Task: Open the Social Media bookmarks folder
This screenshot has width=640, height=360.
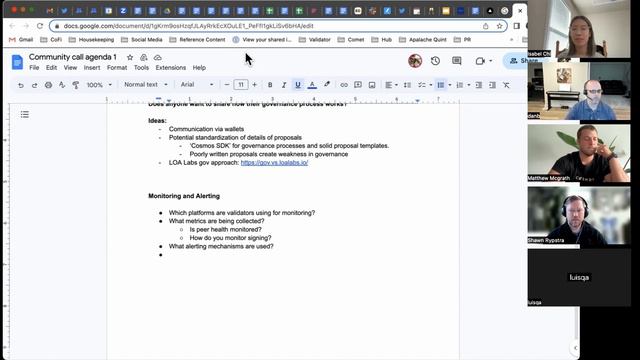Action: [x=142, y=40]
